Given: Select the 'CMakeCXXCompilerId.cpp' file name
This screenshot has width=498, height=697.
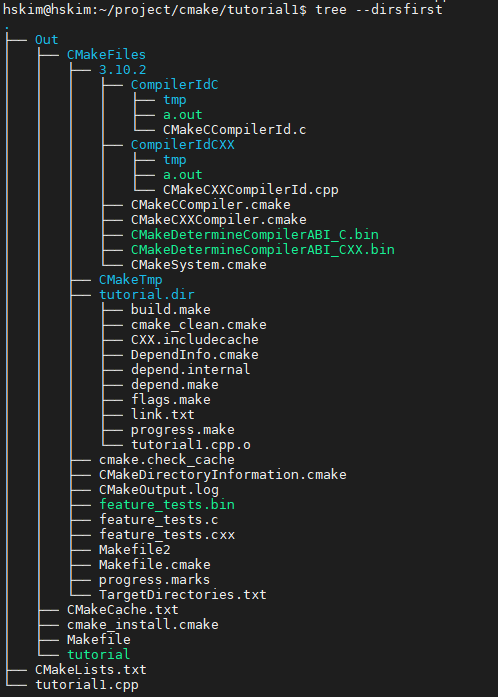Looking at the screenshot, I should point(251,190).
